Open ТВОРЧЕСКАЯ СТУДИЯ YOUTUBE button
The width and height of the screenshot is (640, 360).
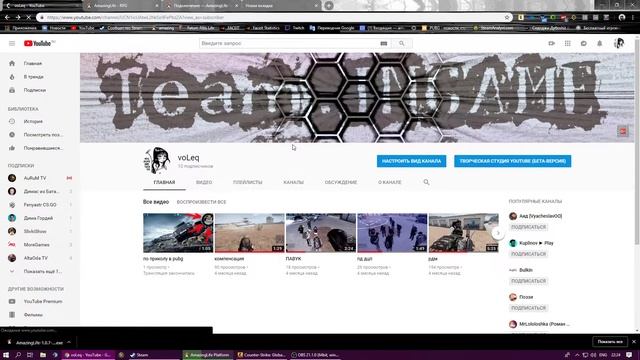513,161
